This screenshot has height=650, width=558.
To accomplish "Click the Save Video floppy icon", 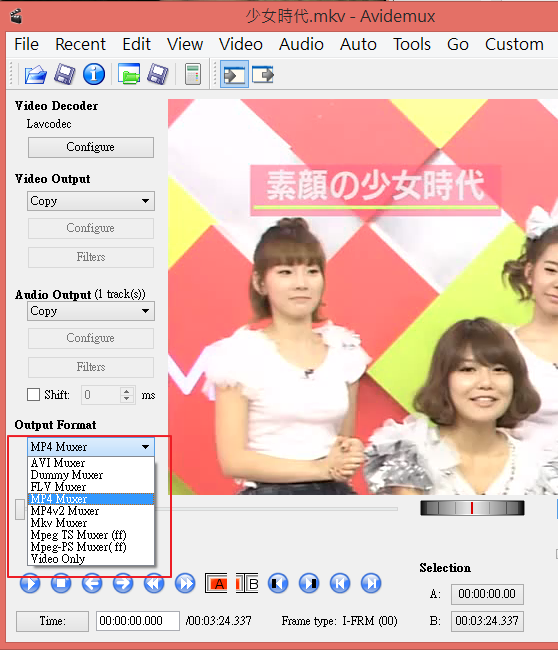I will click(x=65, y=75).
